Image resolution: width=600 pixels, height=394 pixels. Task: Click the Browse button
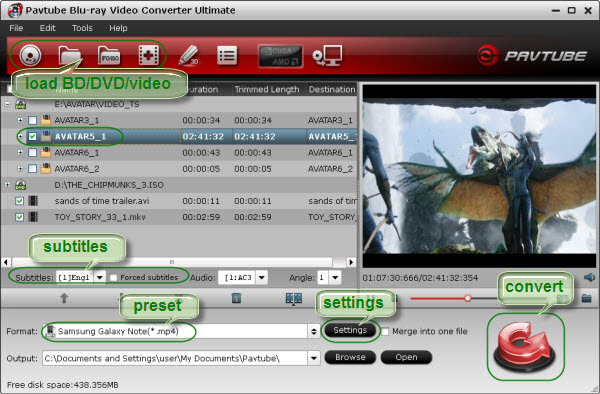pos(350,357)
